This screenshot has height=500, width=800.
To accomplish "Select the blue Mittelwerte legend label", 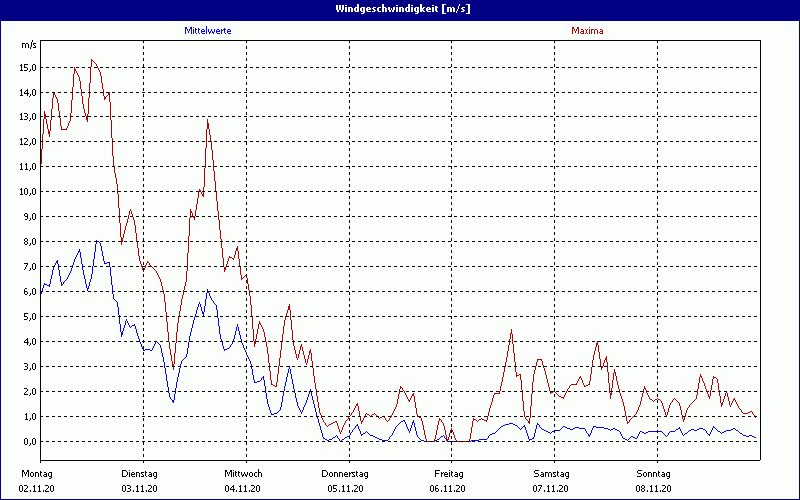I will click(208, 31).
